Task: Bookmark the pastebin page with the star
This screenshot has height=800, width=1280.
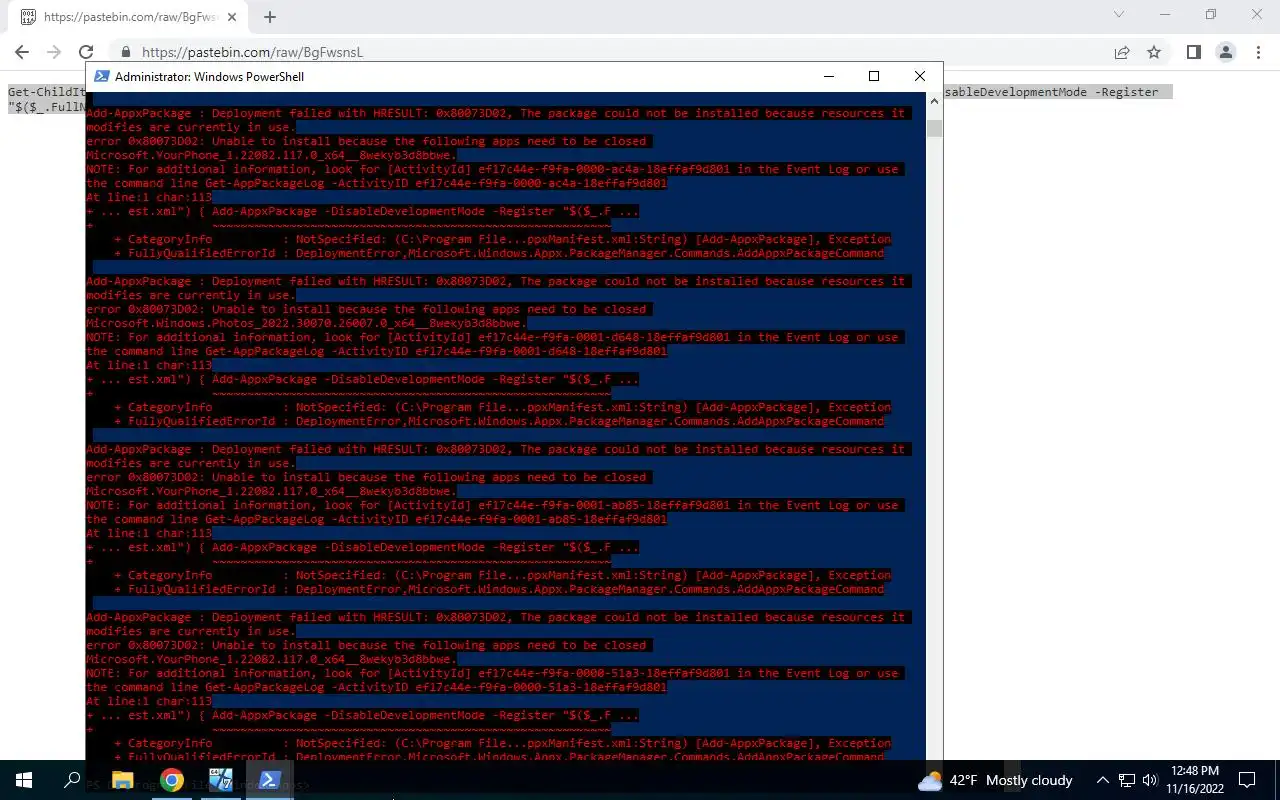Action: [1154, 52]
